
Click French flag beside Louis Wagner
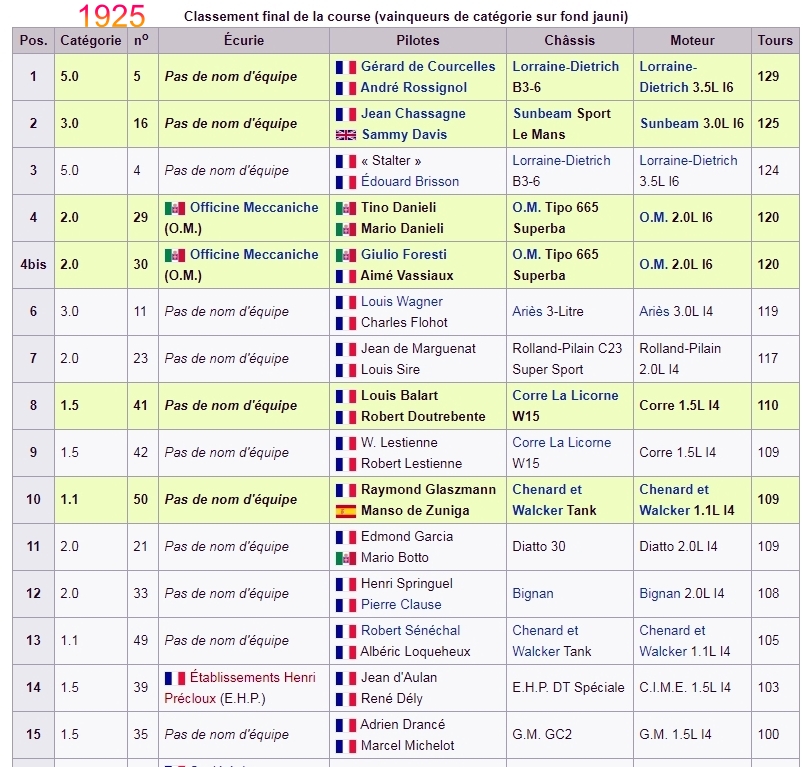pyautogui.click(x=345, y=302)
